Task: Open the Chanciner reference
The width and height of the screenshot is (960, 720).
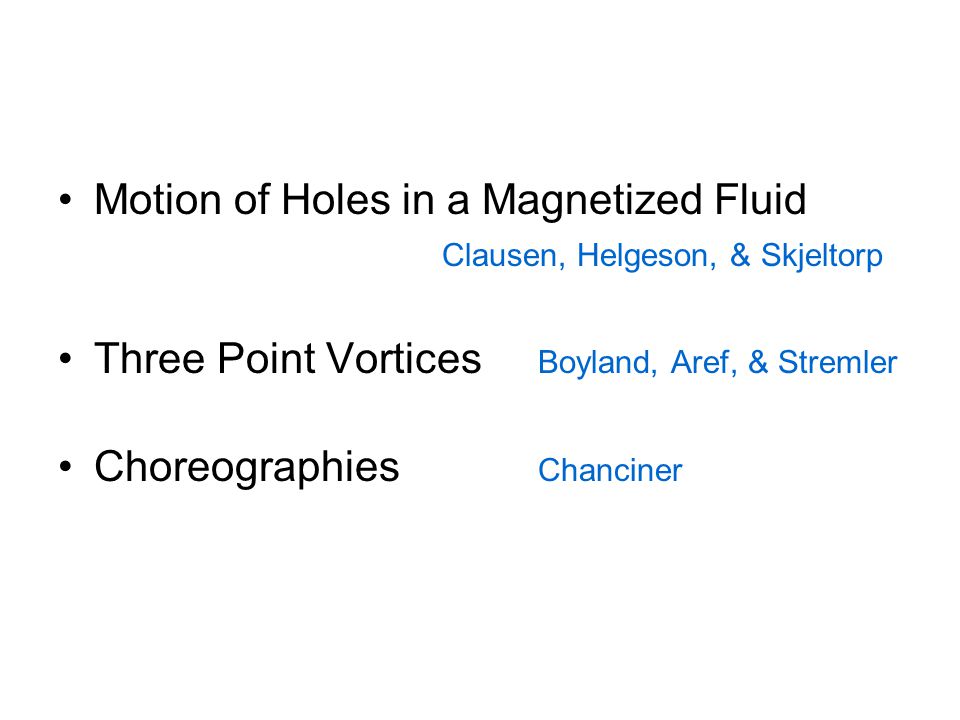Action: 610,470
